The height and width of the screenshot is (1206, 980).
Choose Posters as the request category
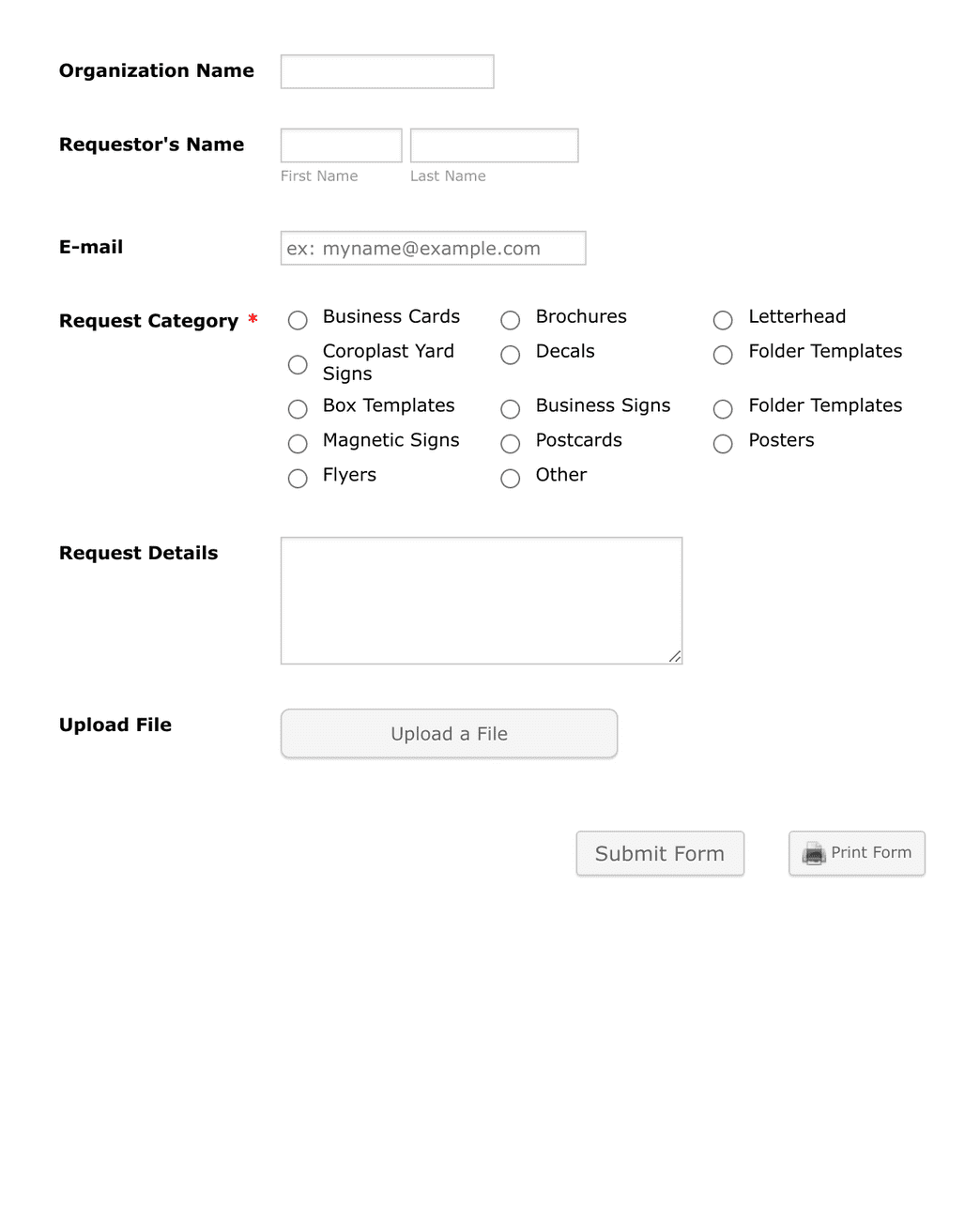click(723, 444)
